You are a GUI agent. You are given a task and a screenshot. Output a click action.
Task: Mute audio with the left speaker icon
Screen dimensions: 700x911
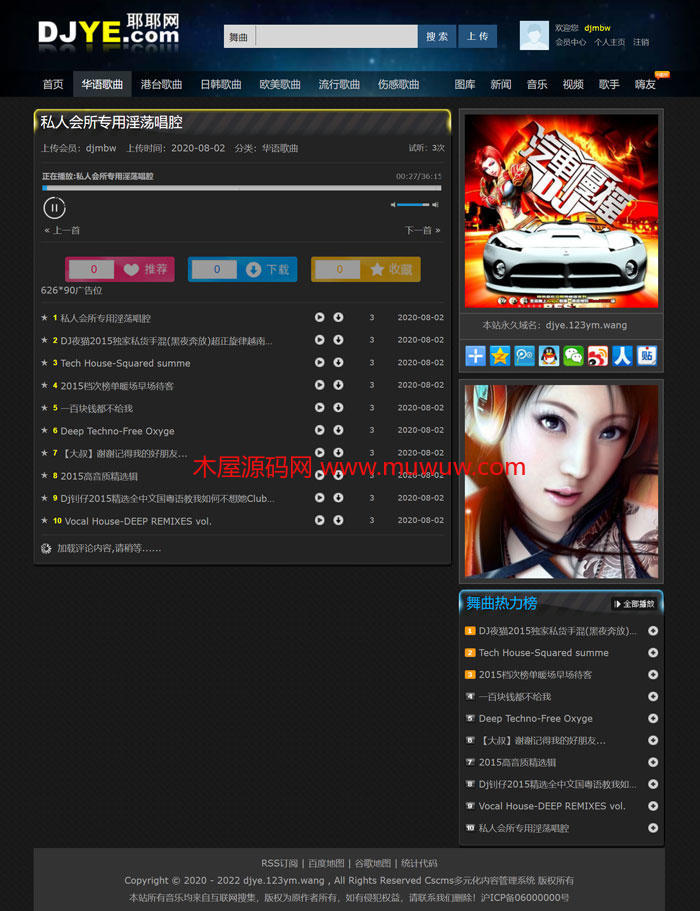(393, 205)
